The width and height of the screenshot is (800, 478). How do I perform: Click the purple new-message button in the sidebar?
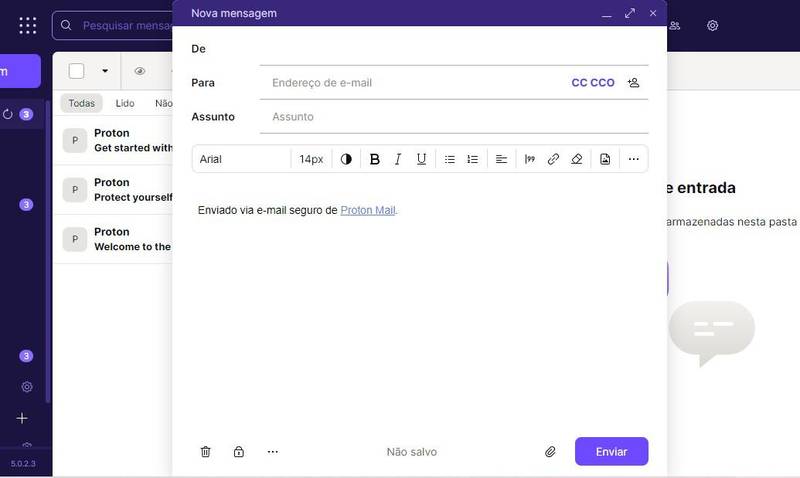point(19,71)
